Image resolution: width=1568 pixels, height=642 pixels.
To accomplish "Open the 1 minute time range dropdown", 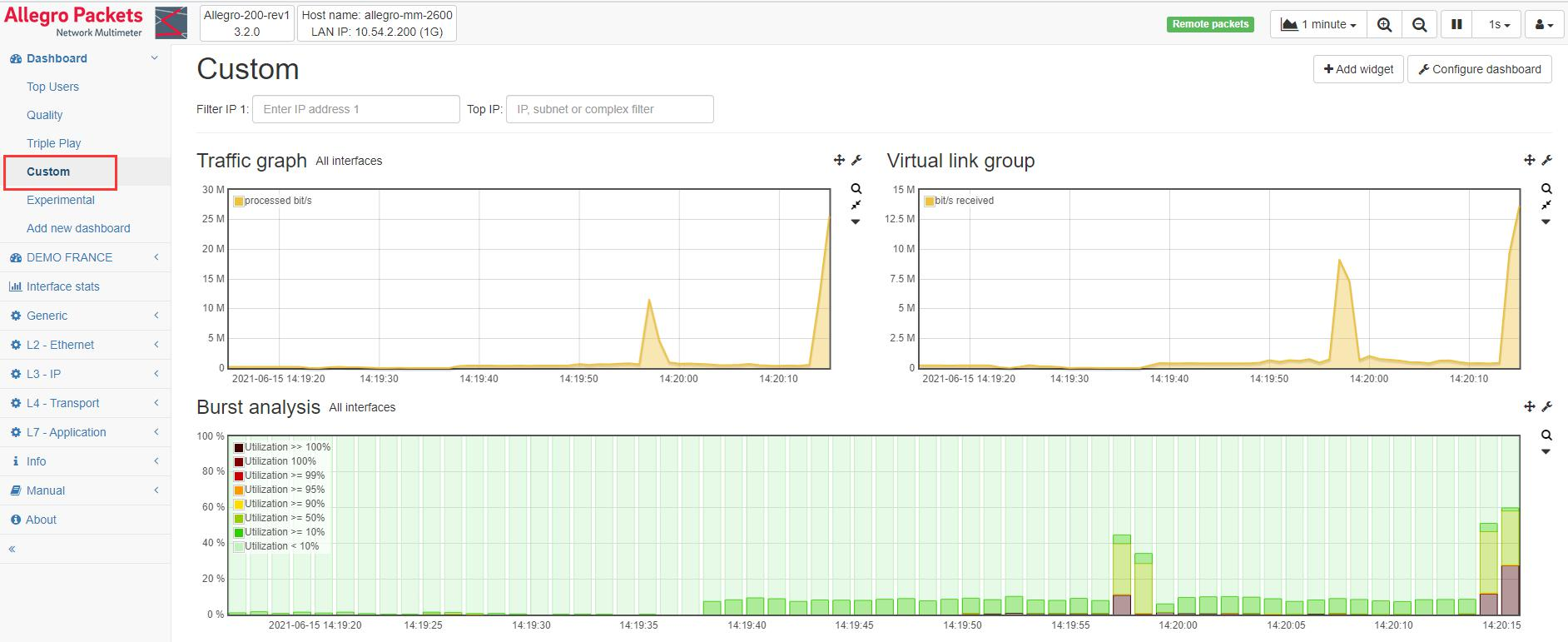I will pyautogui.click(x=1318, y=25).
